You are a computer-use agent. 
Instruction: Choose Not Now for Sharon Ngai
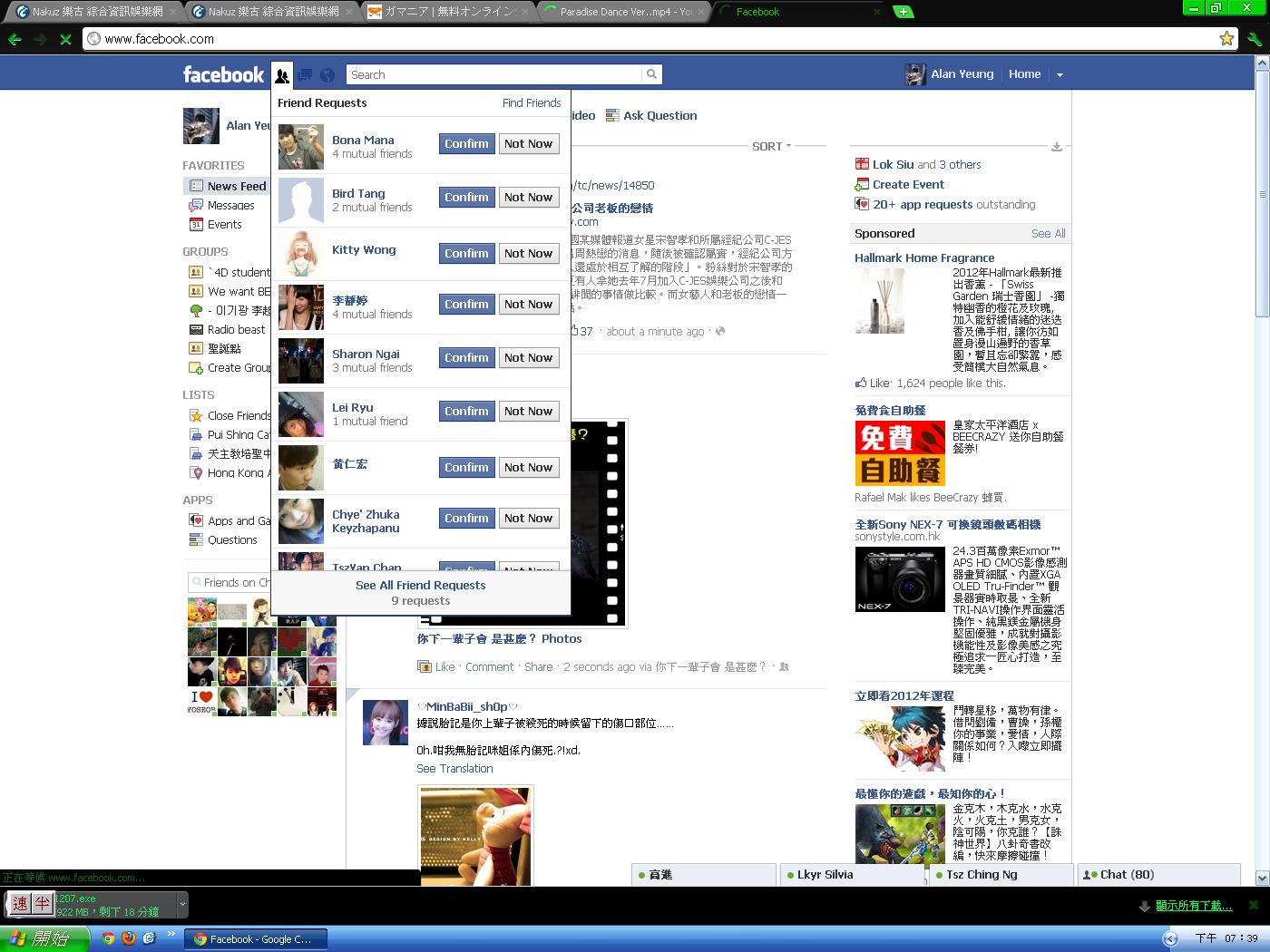528,357
